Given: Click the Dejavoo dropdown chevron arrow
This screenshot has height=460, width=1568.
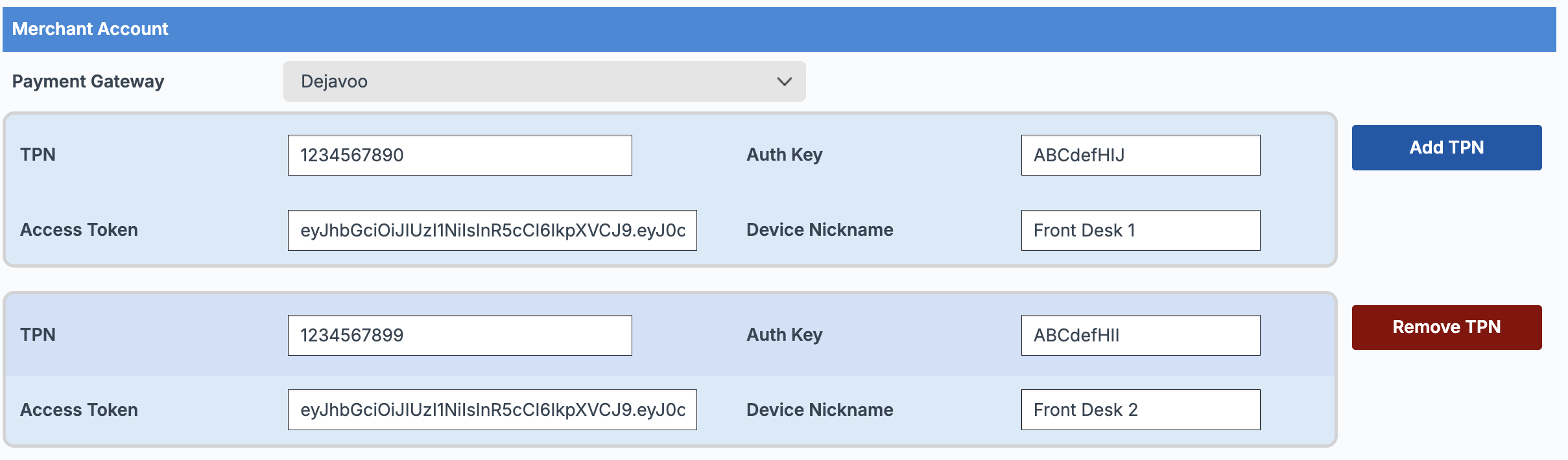Looking at the screenshot, I should click(784, 82).
